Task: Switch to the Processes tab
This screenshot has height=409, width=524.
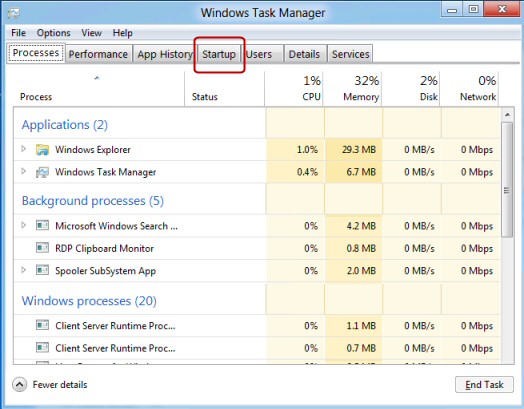Action: coord(36,53)
